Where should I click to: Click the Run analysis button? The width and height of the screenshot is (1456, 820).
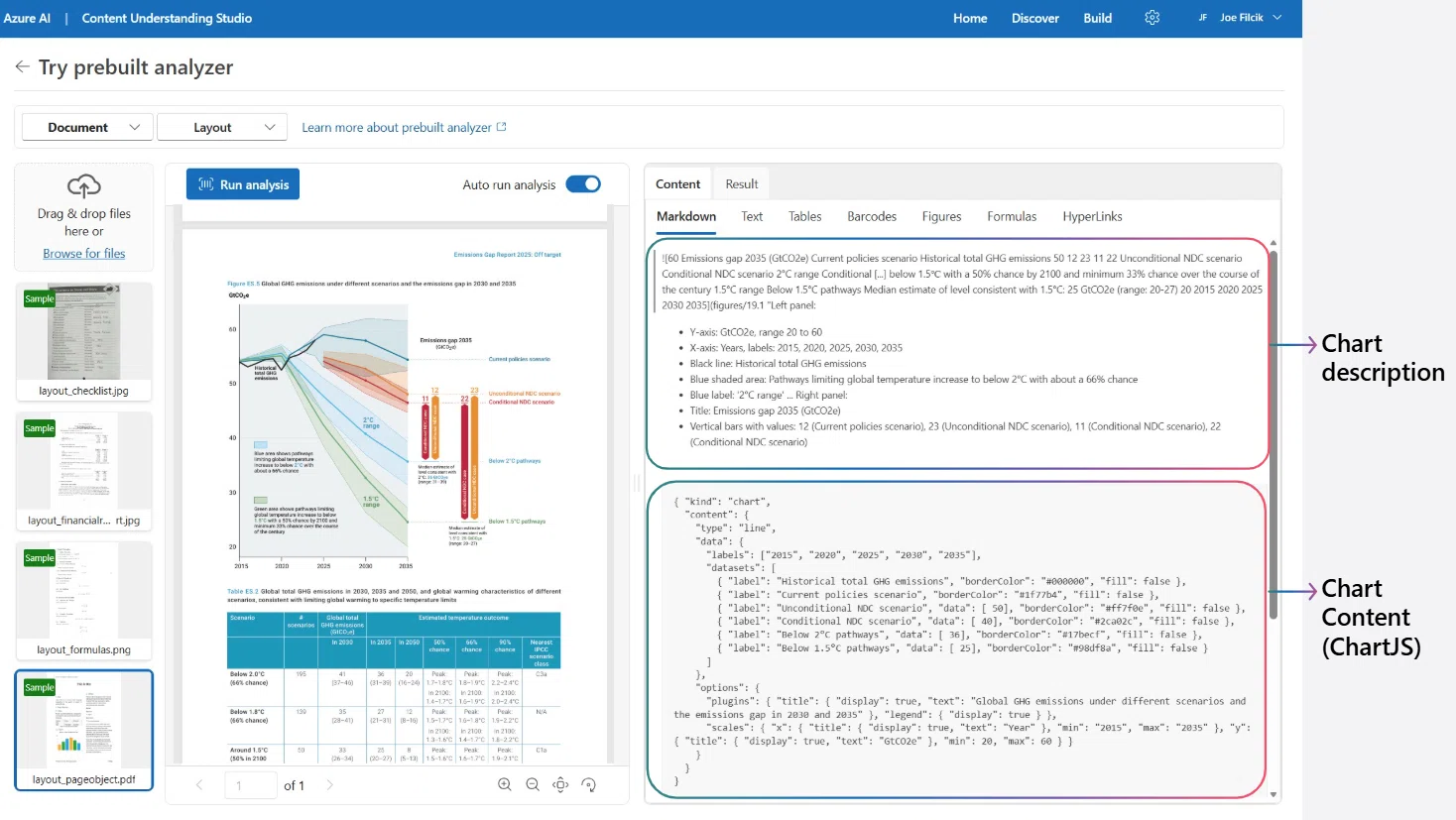pyautogui.click(x=243, y=184)
